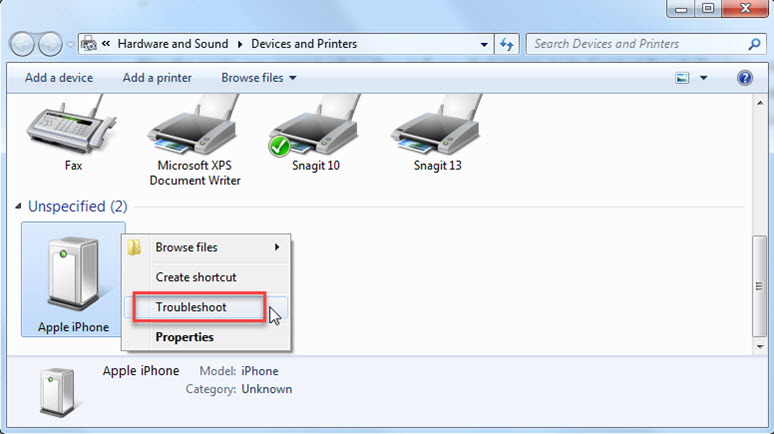
Task: Click the search magnifier icon
Action: [754, 44]
